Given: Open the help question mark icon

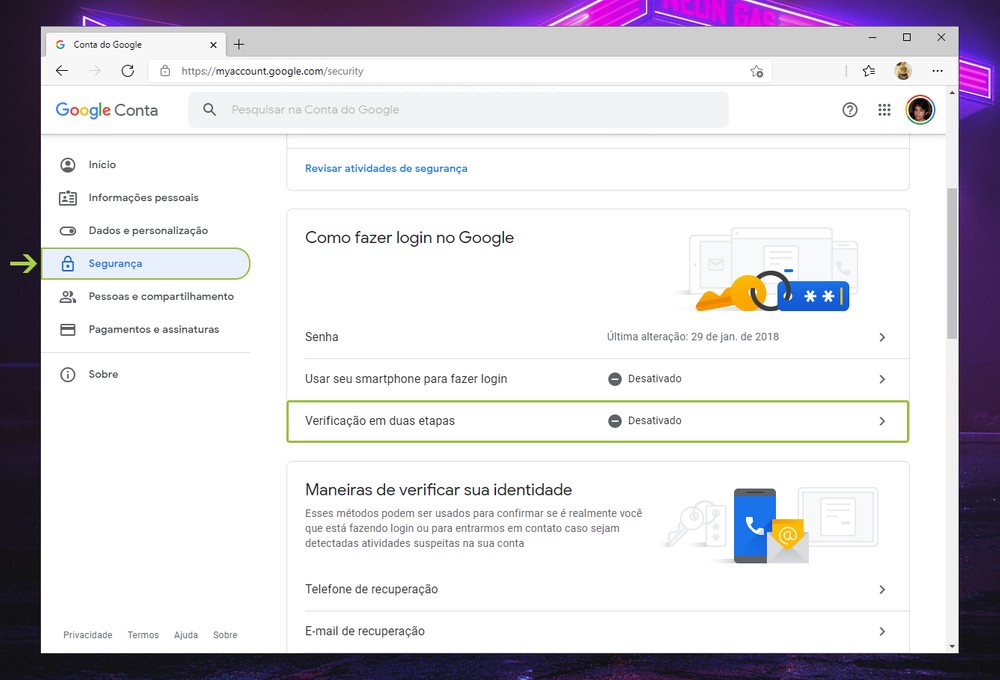Looking at the screenshot, I should [850, 110].
